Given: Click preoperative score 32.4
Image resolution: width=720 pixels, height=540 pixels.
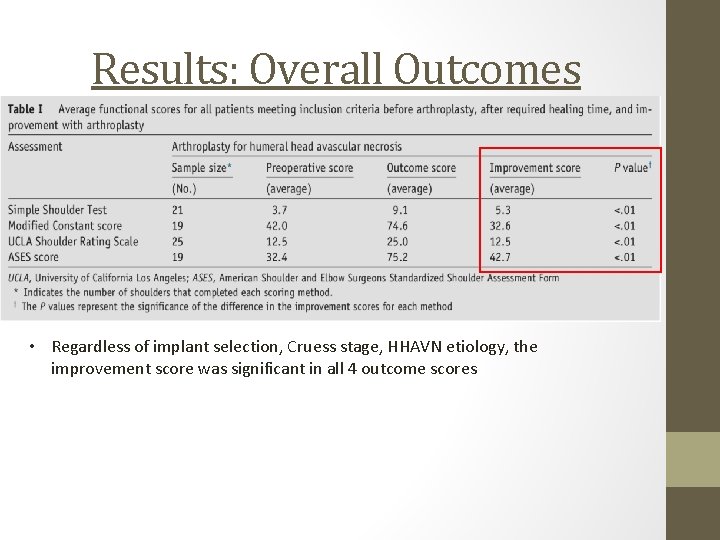Looking at the screenshot, I should (x=277, y=257).
